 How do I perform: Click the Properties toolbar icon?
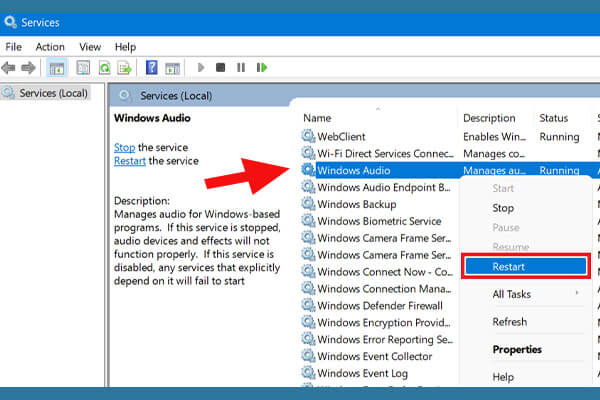coord(83,68)
